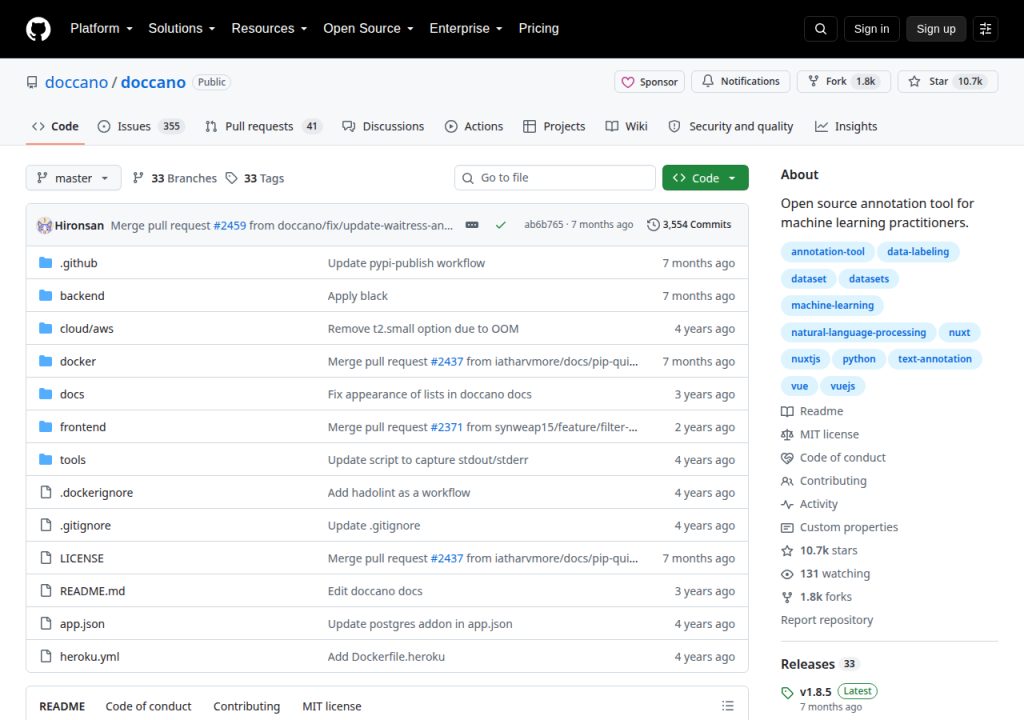View the Activity link
Screen dimensions: 1024x720
coord(810,504)
